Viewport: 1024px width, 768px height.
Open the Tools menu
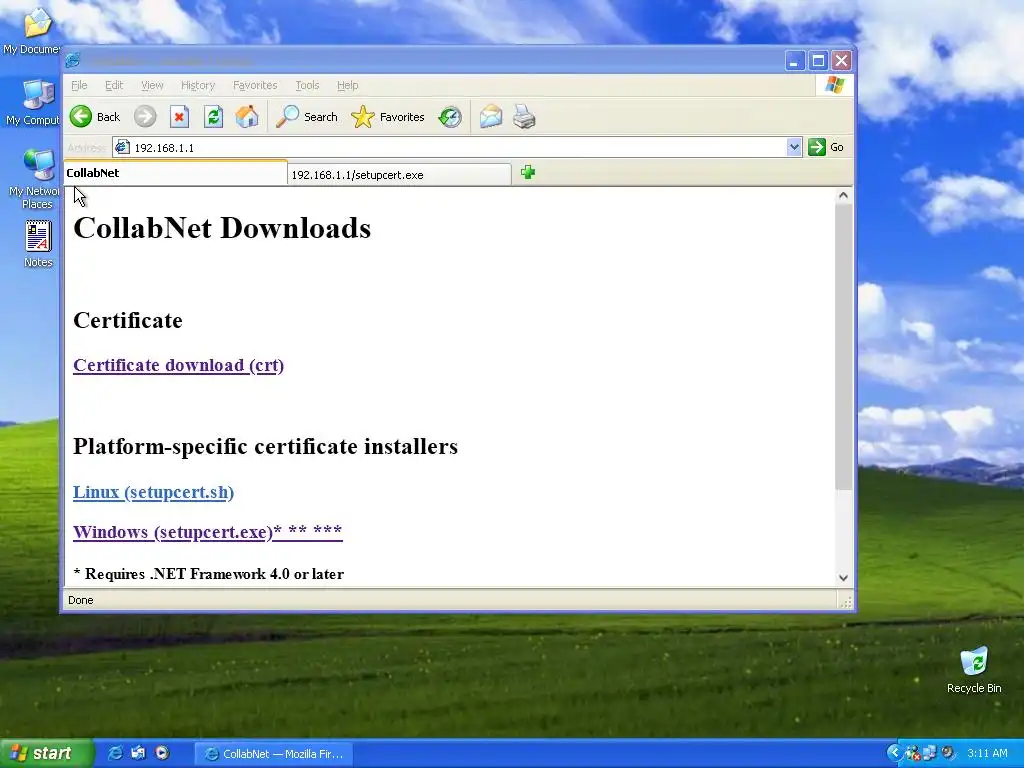click(307, 85)
